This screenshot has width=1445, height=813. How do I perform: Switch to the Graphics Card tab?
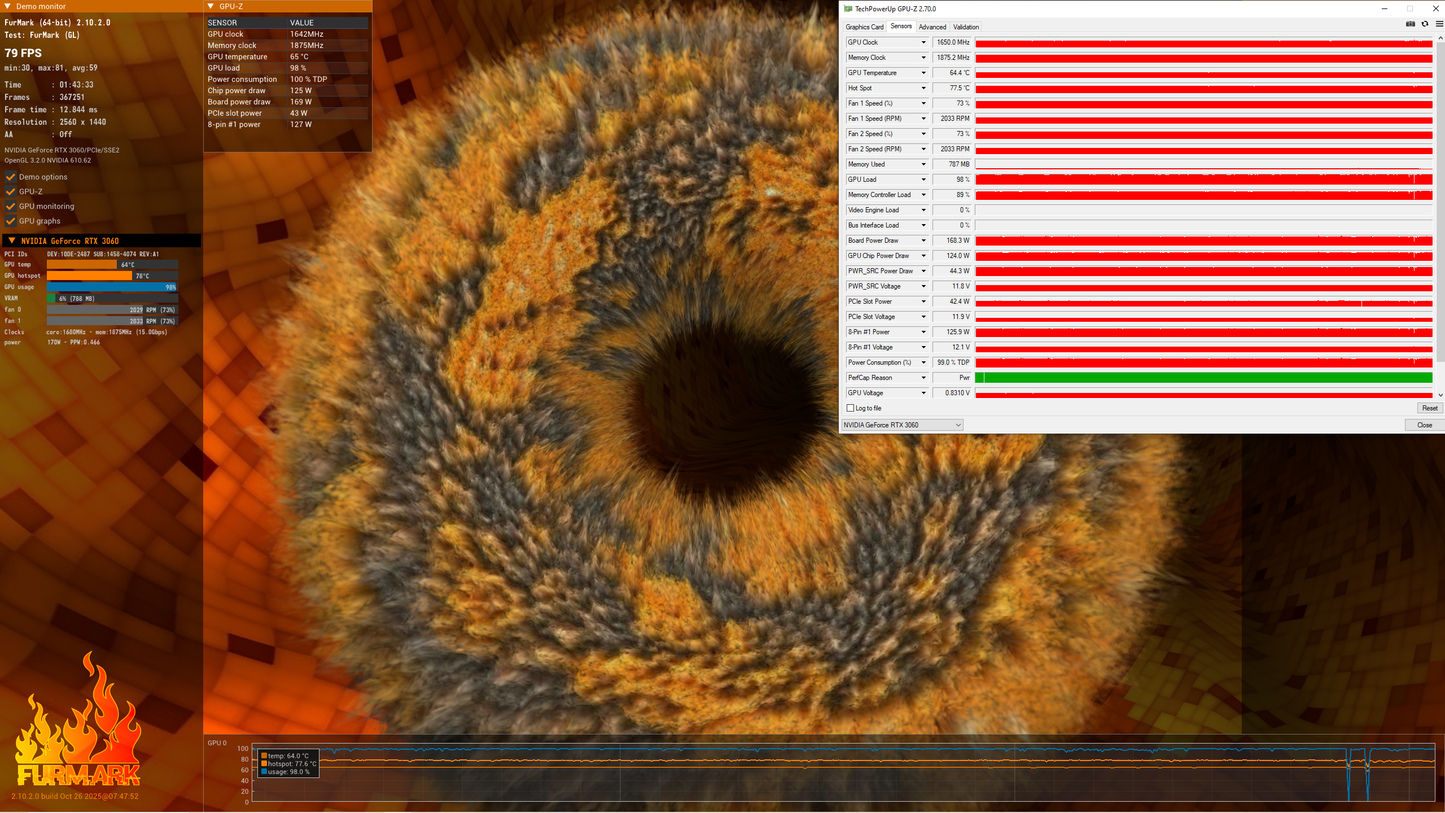click(864, 27)
